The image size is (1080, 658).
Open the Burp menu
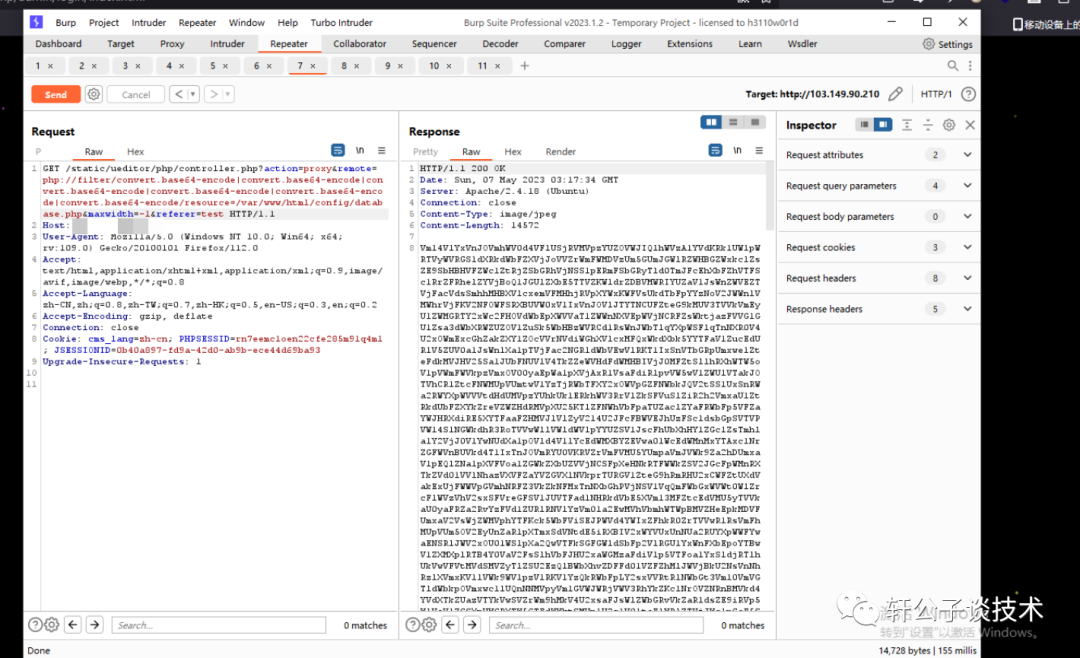click(65, 23)
